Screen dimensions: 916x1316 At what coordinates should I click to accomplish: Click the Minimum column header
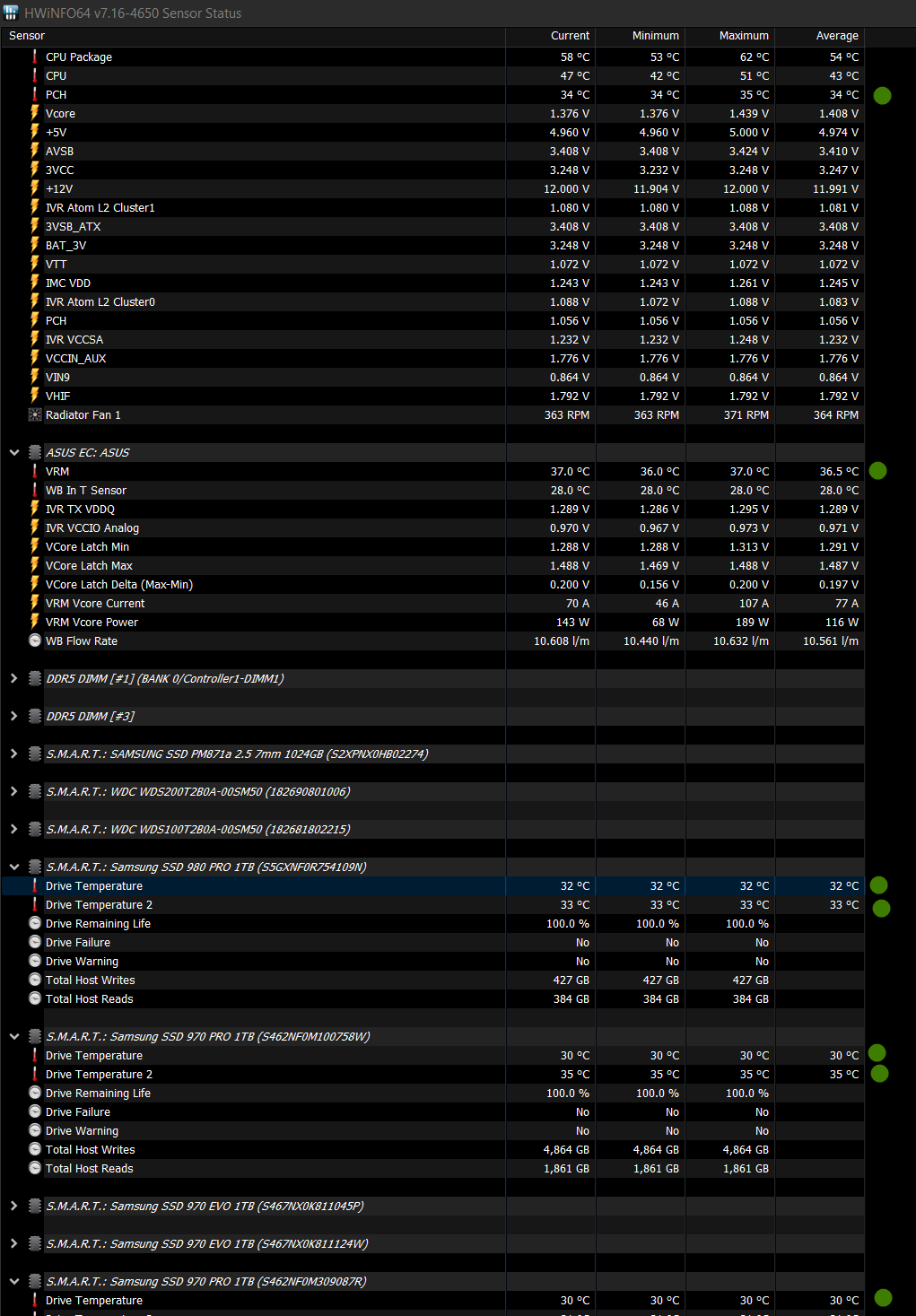[640, 36]
